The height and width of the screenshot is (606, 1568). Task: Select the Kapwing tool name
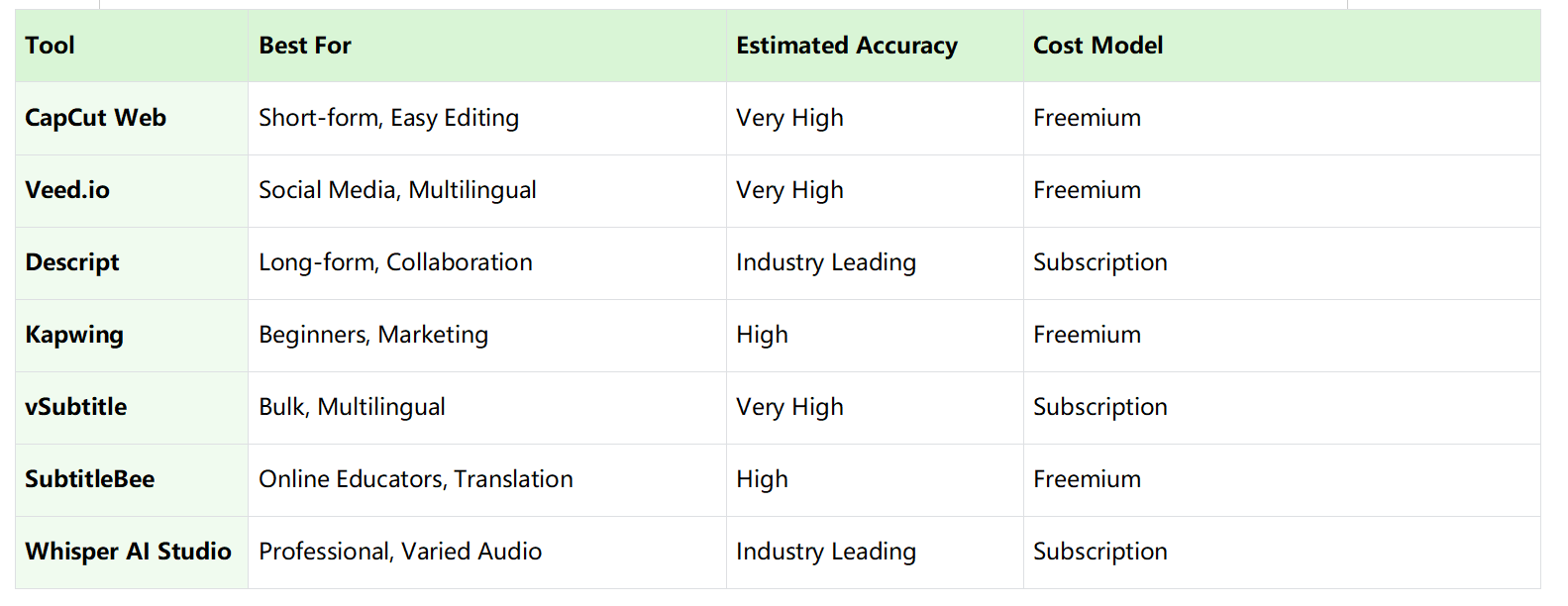[74, 335]
